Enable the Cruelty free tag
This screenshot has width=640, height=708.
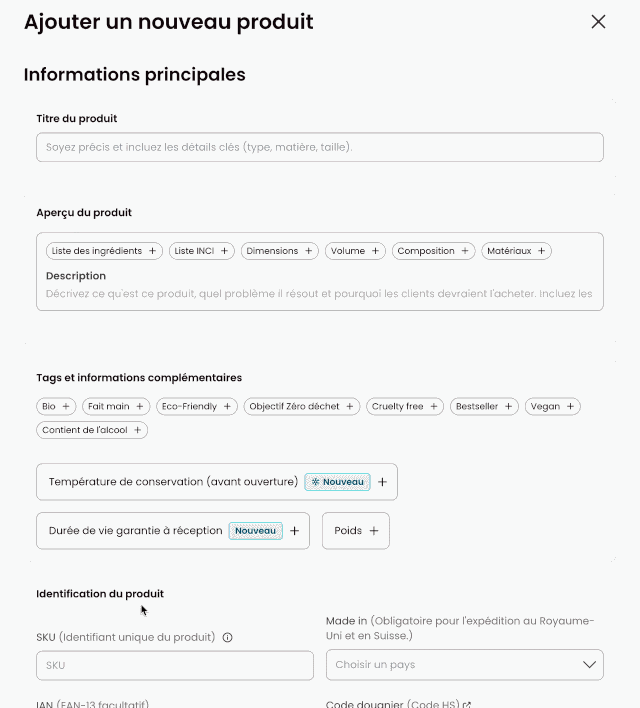tap(403, 407)
